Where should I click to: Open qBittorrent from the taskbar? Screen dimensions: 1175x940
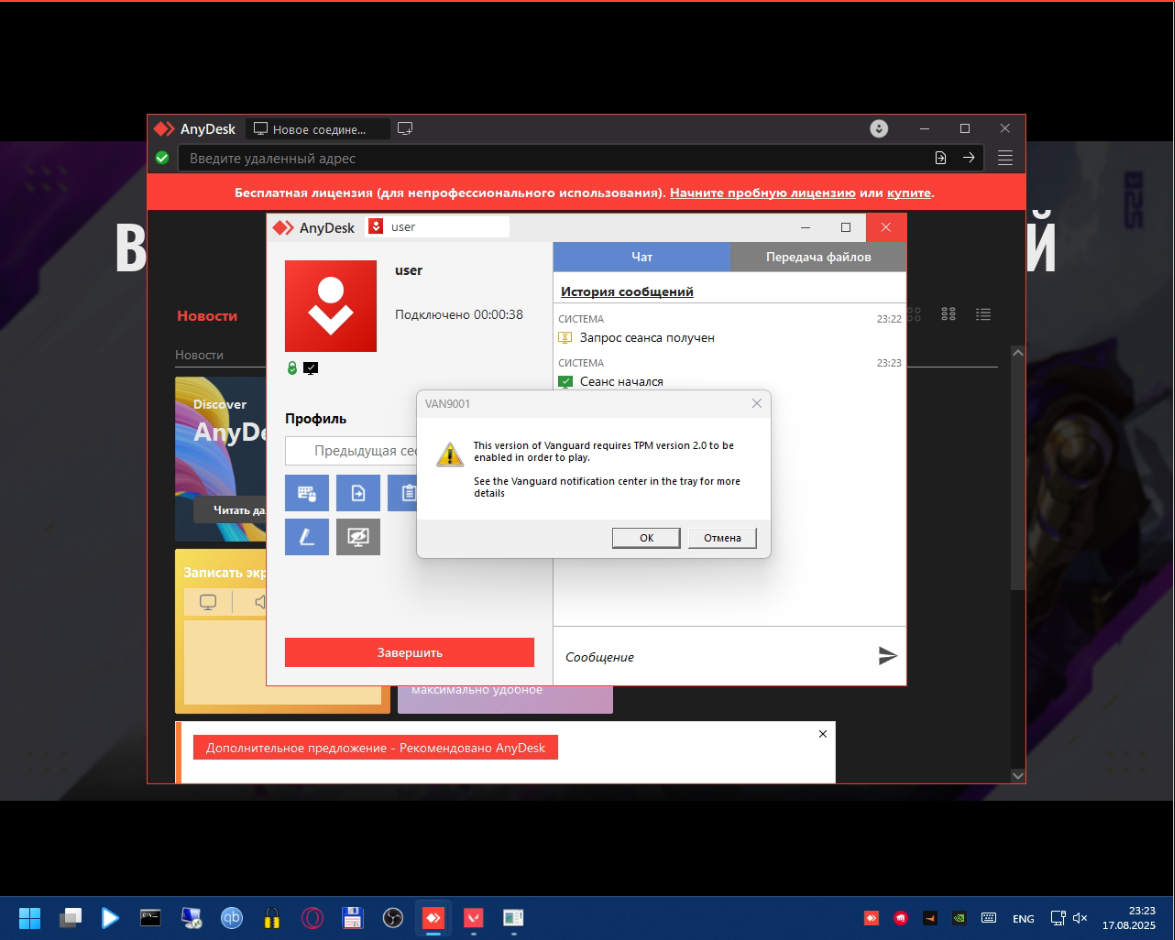coord(232,918)
